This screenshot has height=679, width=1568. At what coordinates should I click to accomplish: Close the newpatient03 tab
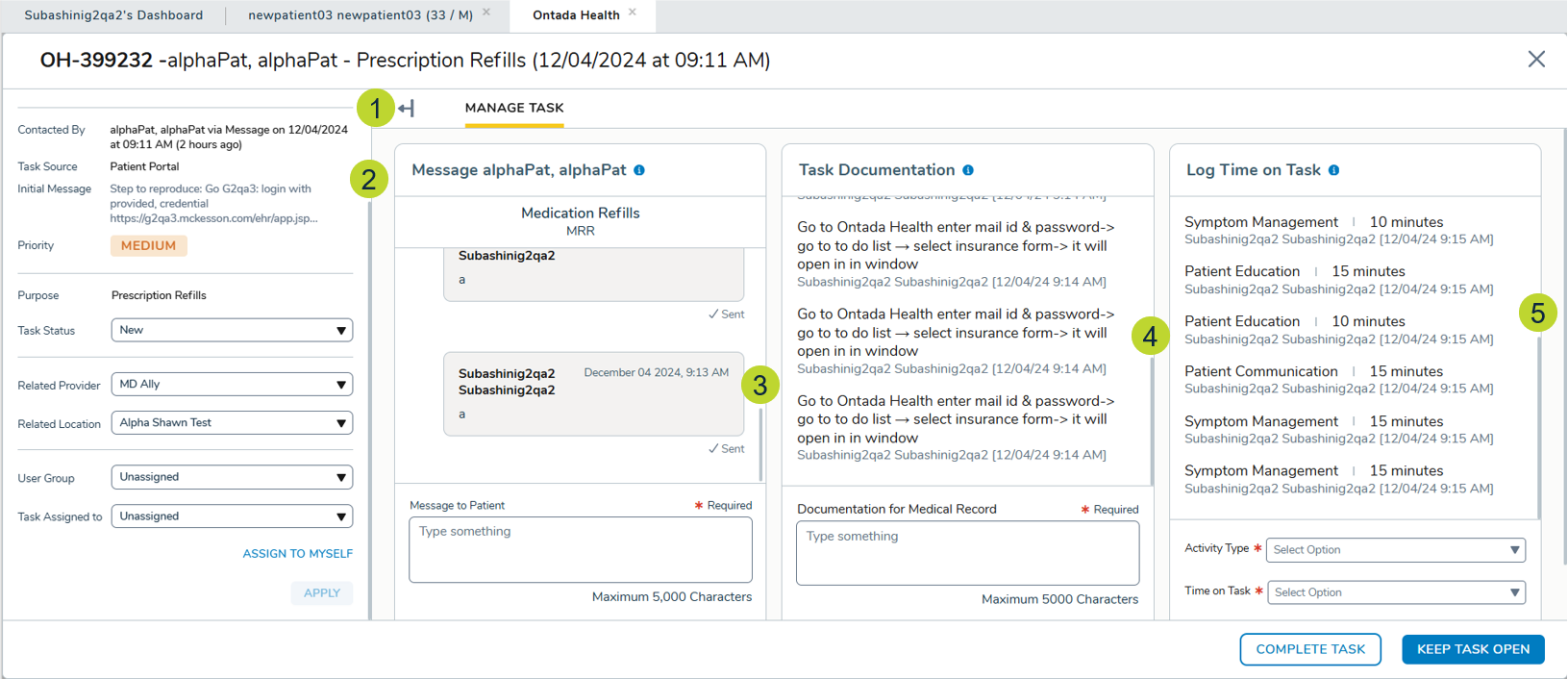coord(486,13)
